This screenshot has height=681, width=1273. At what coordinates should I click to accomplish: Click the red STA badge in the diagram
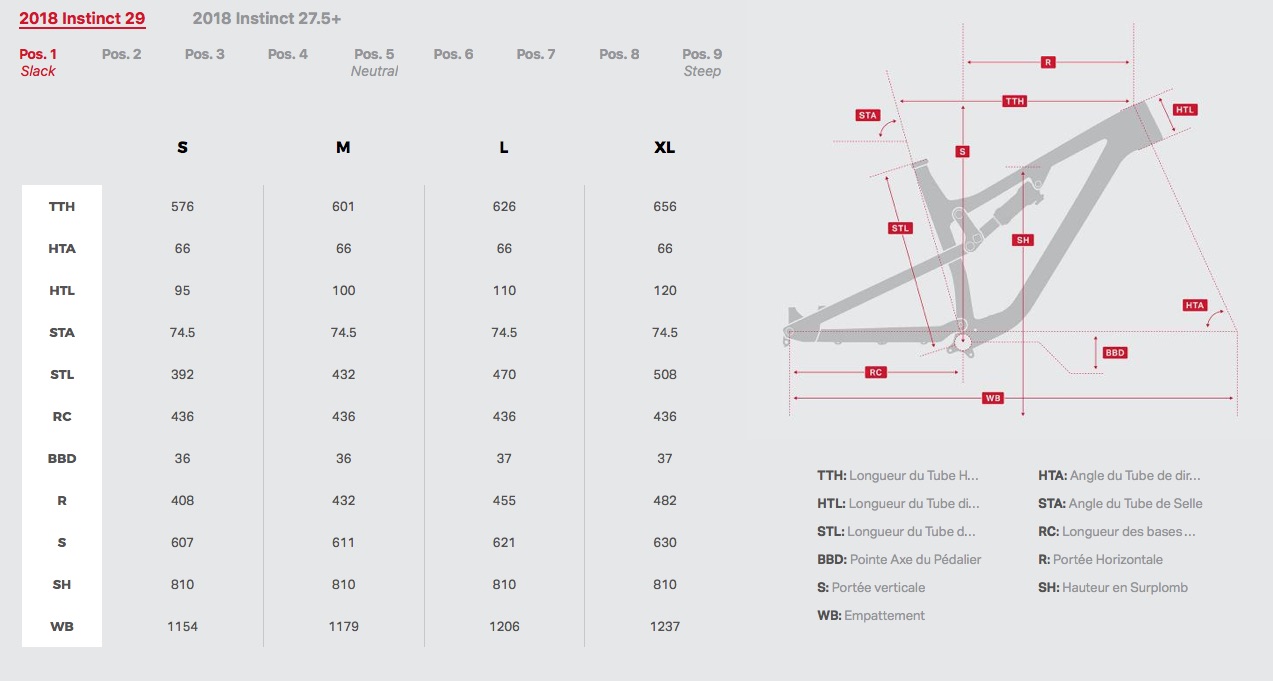tap(868, 115)
